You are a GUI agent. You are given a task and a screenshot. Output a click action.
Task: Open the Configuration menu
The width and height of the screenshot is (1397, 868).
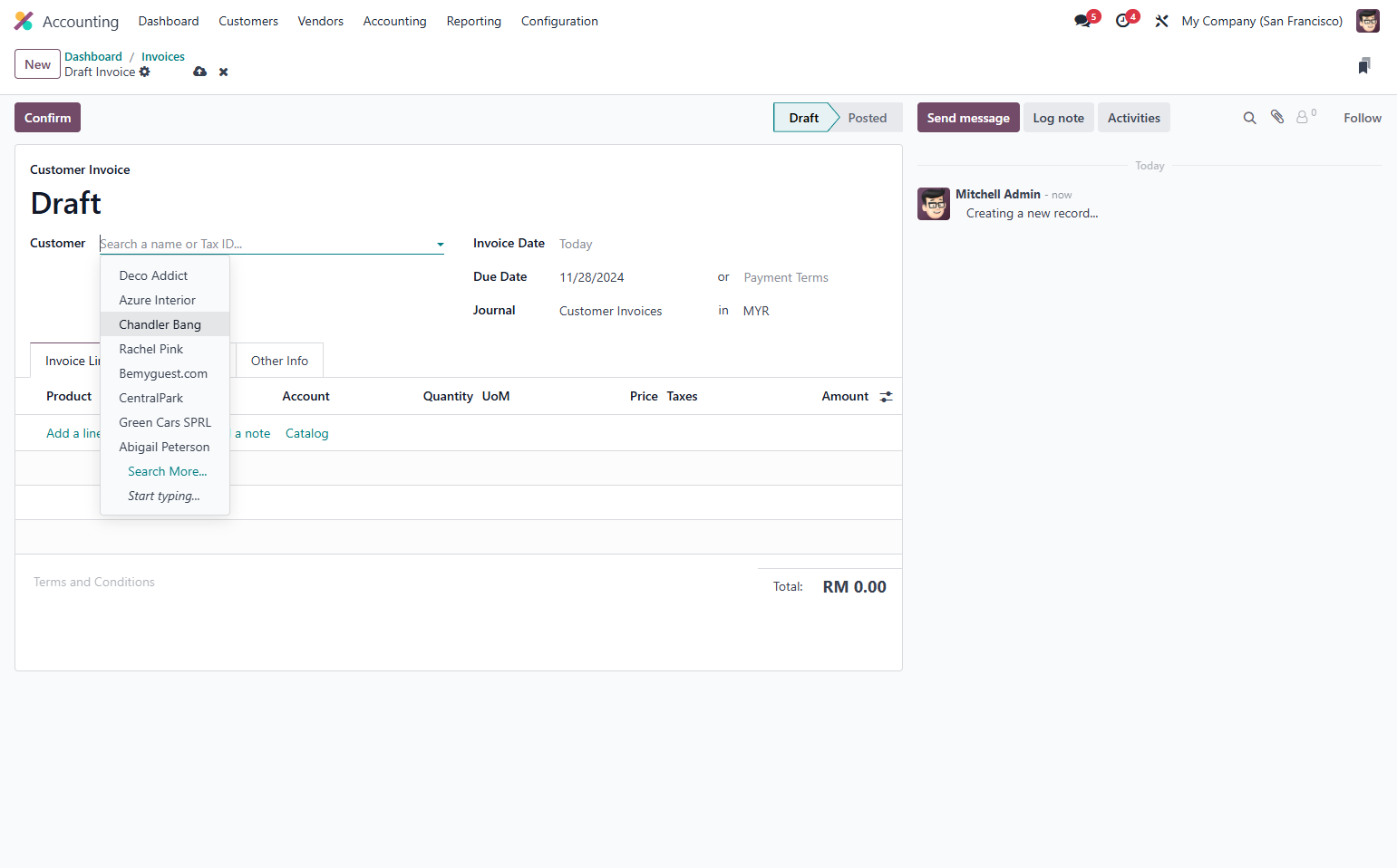point(559,21)
